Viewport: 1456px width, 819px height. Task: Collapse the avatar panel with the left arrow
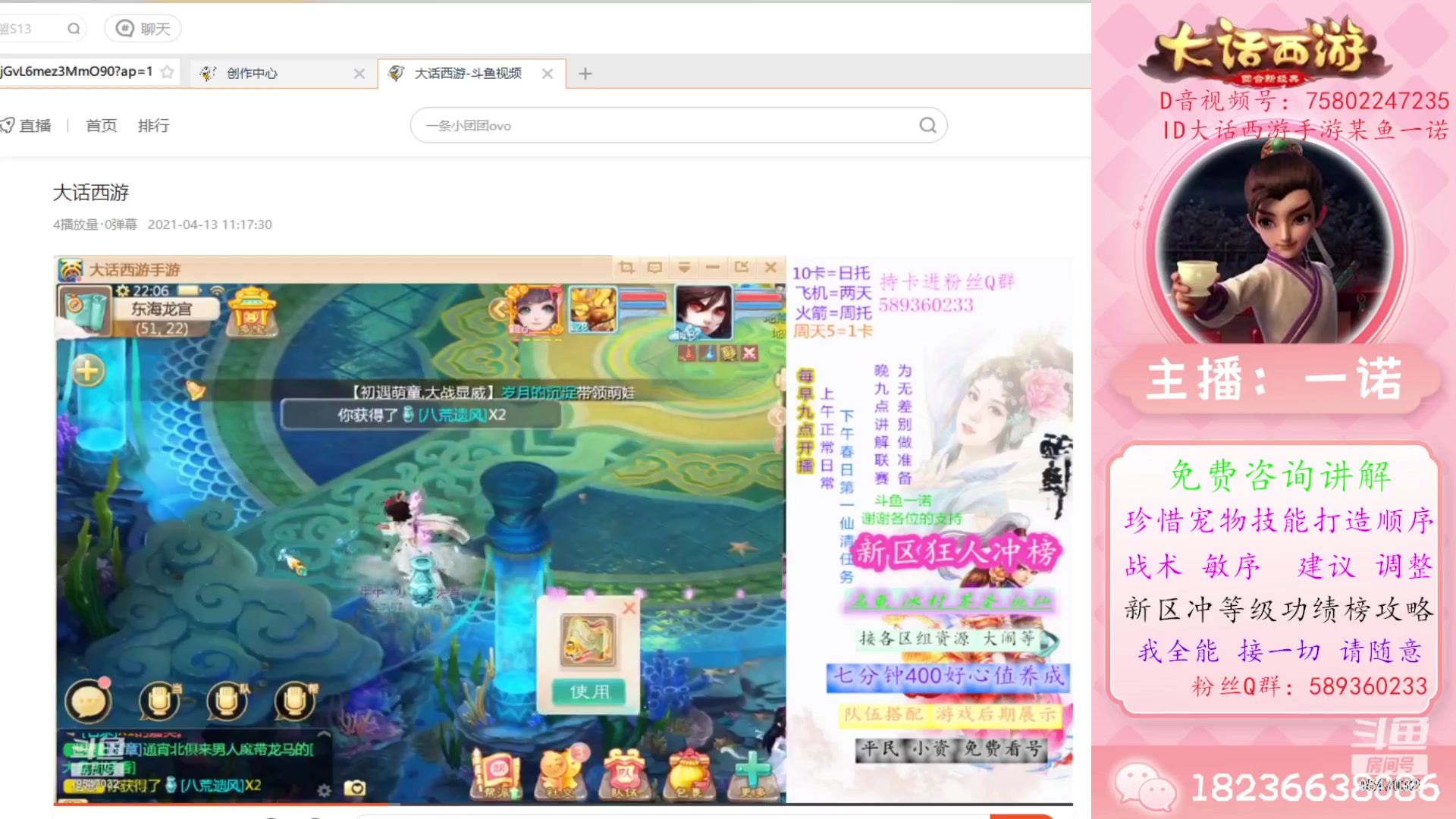coord(497,309)
